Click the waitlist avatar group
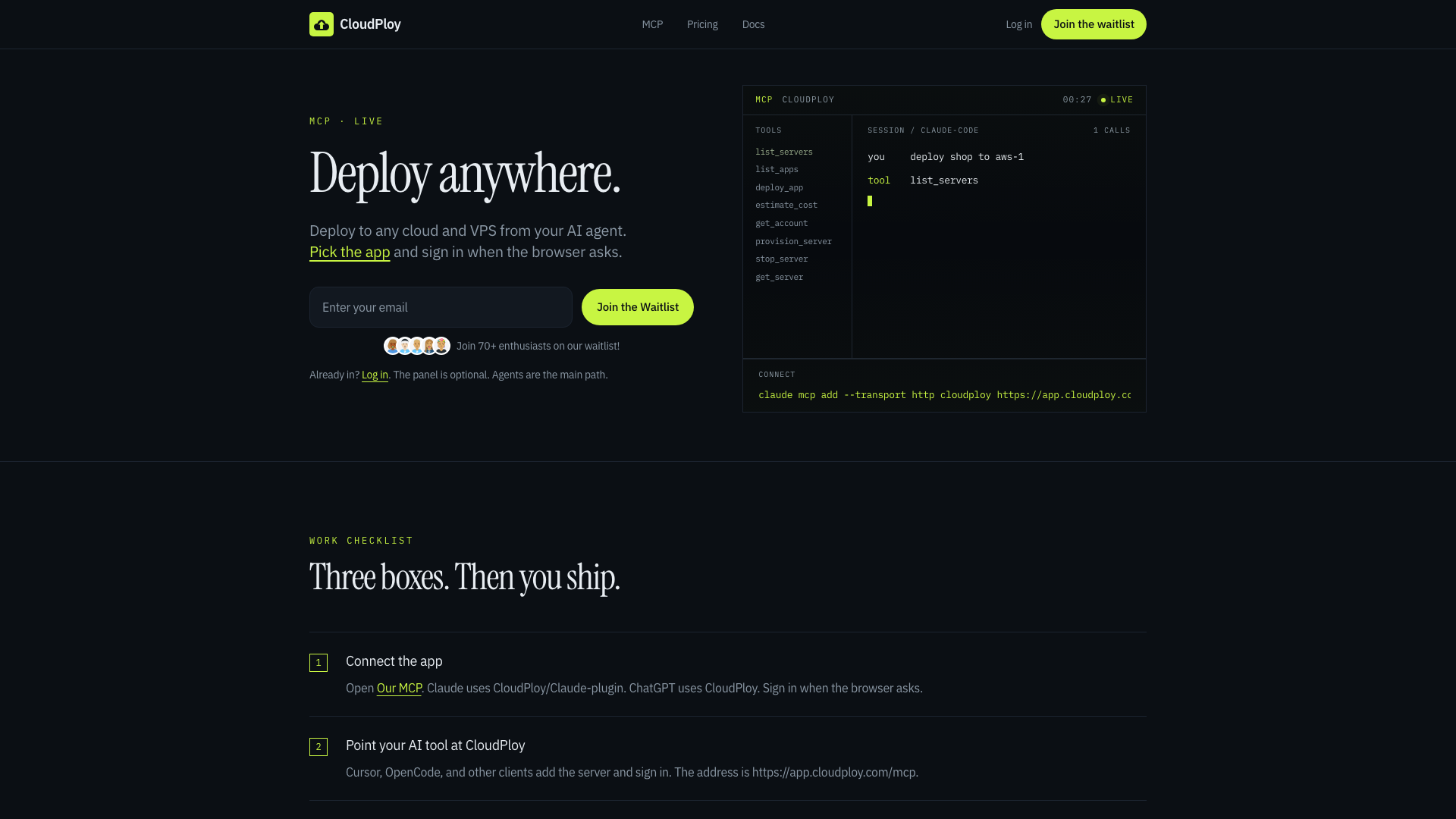Viewport: 1456px width, 819px height. [x=417, y=346]
